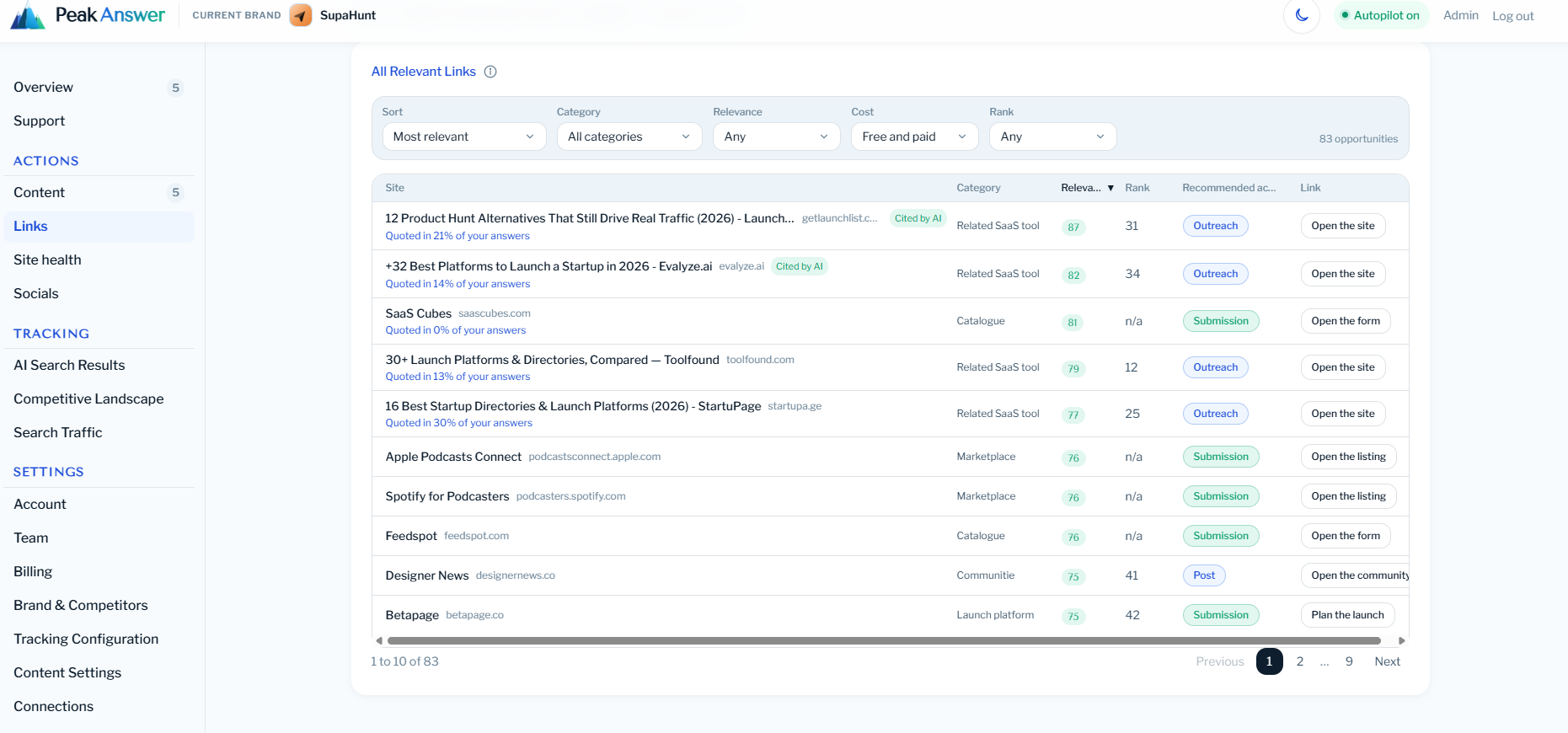Screen dimensions: 1568x733
Task: Click the Peak Answer mountain logo
Action: (28, 15)
